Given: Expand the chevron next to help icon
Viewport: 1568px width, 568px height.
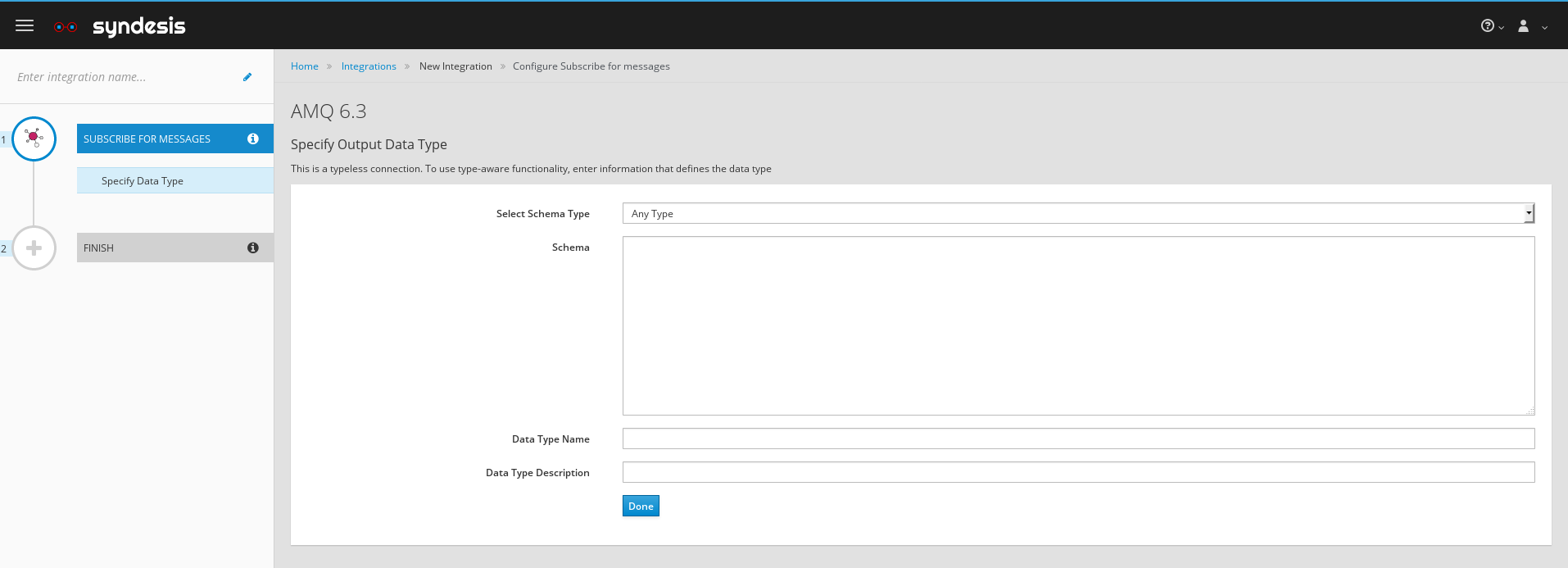Looking at the screenshot, I should pos(1502,28).
